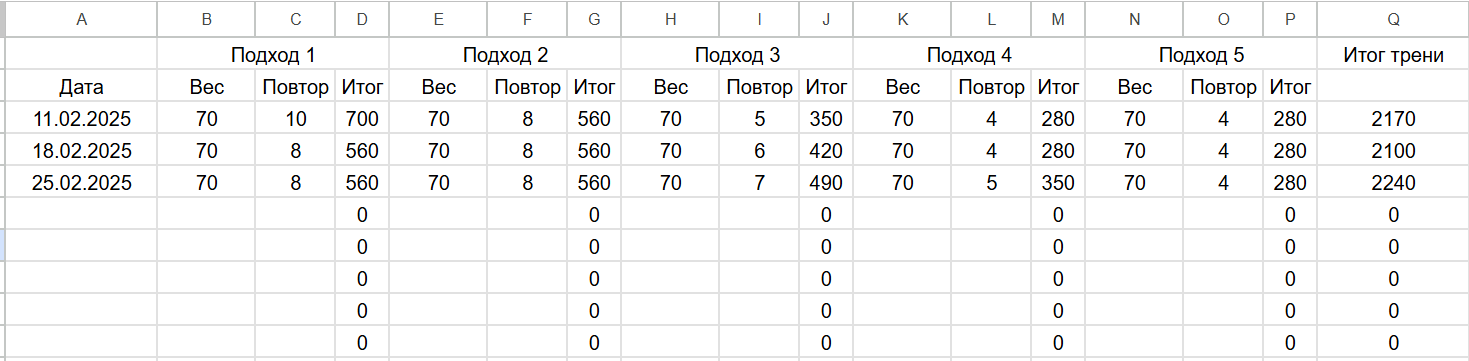This screenshot has width=1469, height=361.
Task: Select the date cell 25.02.2025
Action: 81,183
